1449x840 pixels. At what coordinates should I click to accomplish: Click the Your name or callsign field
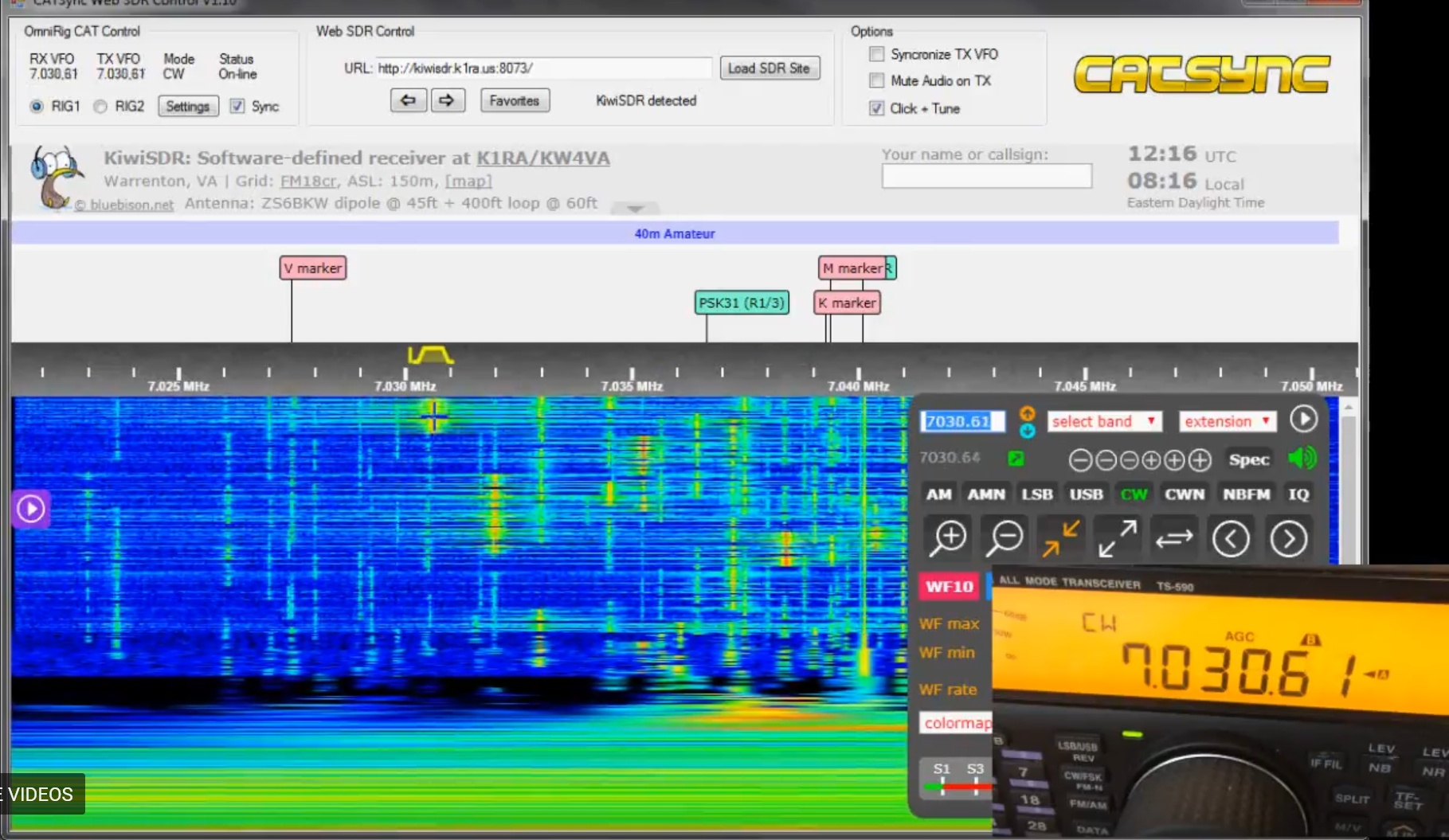(x=986, y=176)
